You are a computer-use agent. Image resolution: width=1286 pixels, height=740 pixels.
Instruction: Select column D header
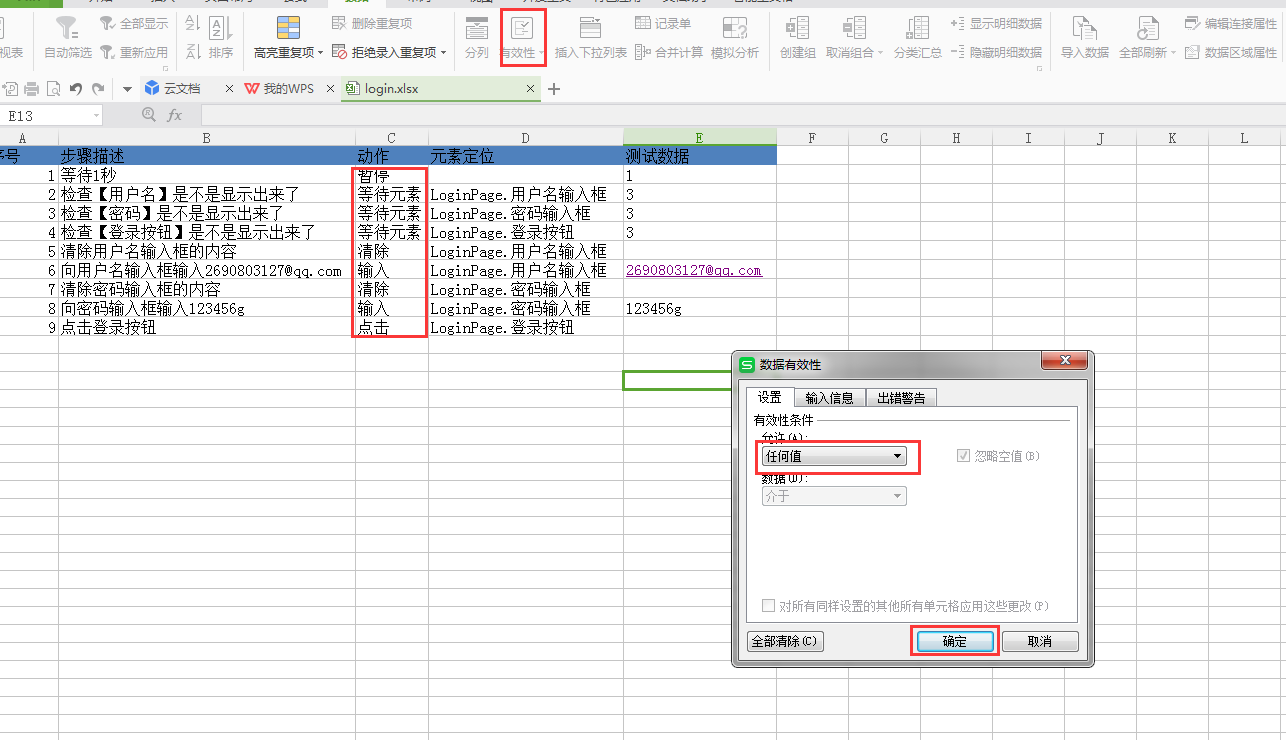point(526,138)
